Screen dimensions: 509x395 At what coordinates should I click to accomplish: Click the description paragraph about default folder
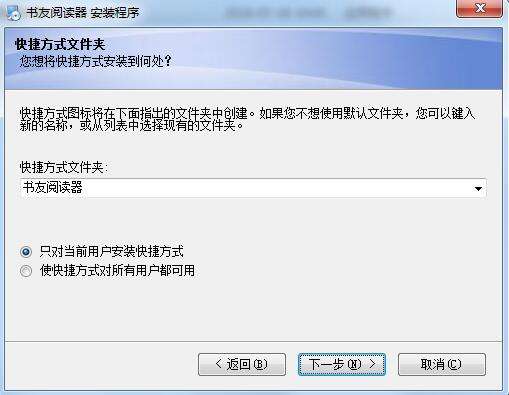pos(247,119)
